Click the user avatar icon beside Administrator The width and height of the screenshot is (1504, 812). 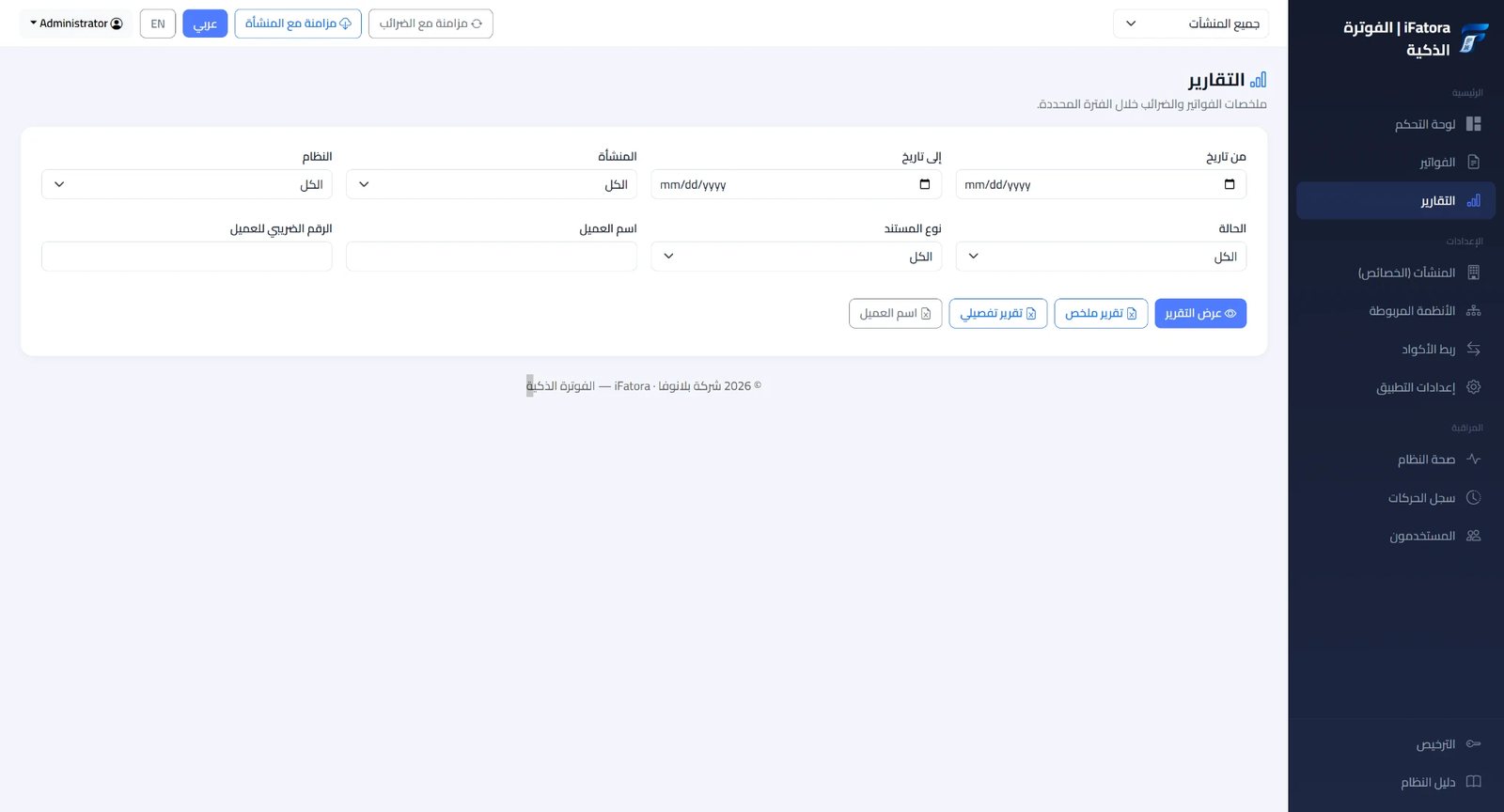(x=117, y=23)
